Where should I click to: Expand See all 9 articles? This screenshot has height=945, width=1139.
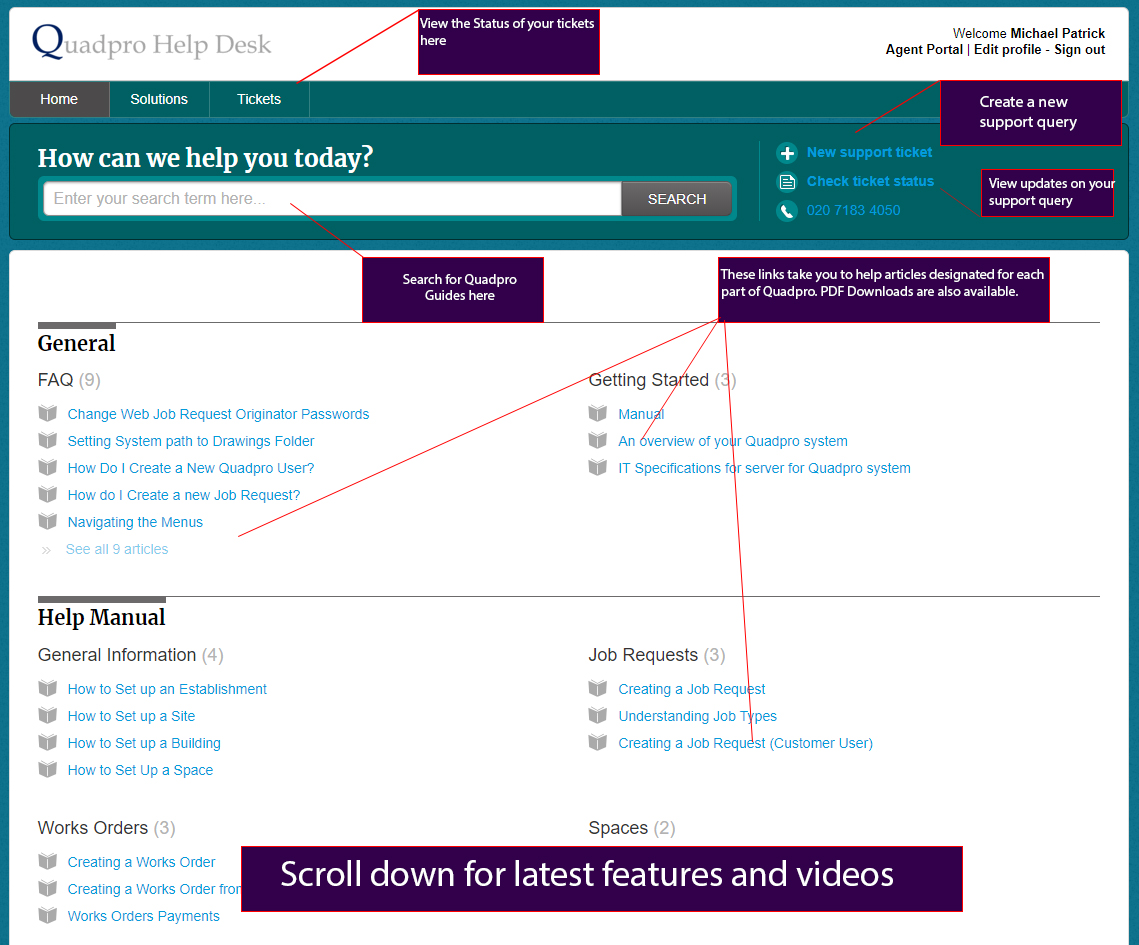click(x=117, y=549)
